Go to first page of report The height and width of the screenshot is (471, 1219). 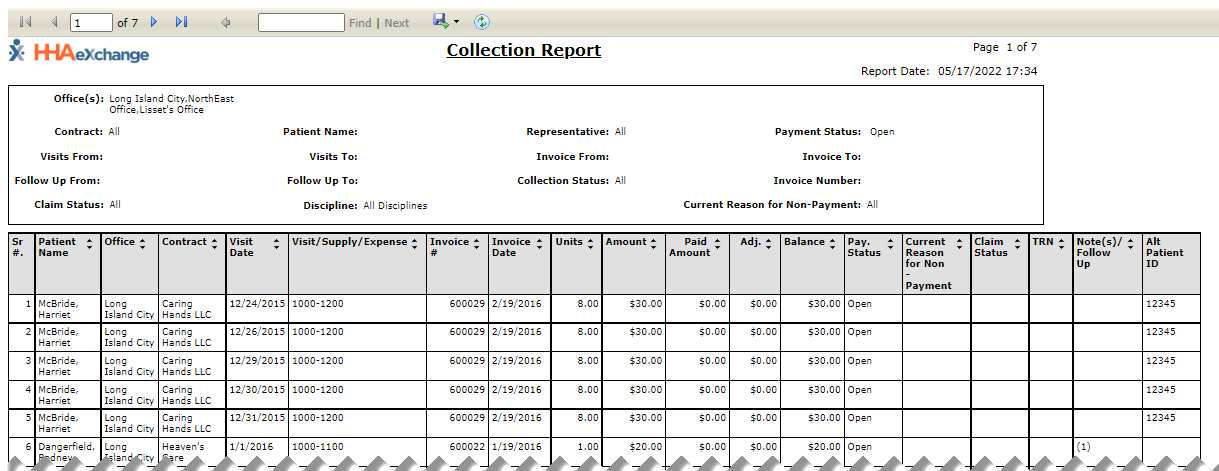25,22
